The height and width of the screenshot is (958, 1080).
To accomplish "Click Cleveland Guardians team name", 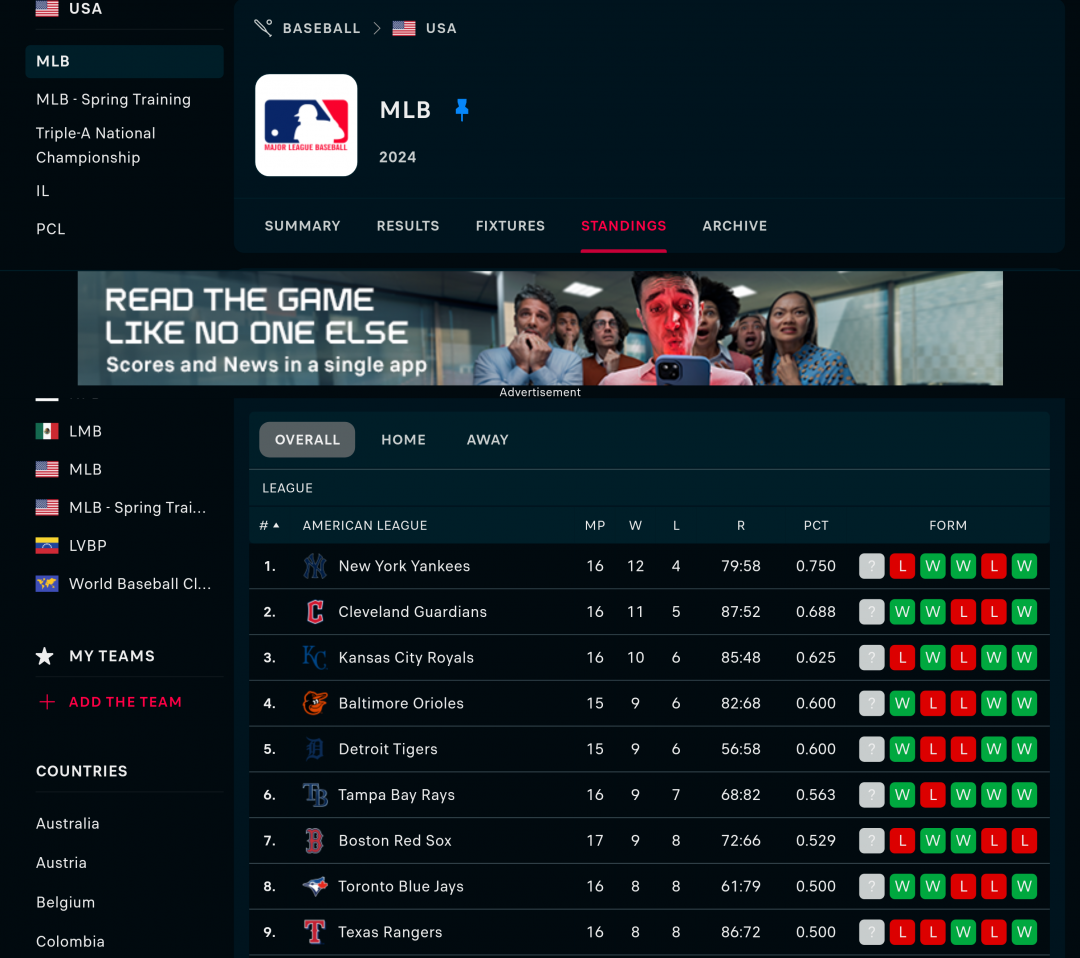I will pos(413,612).
